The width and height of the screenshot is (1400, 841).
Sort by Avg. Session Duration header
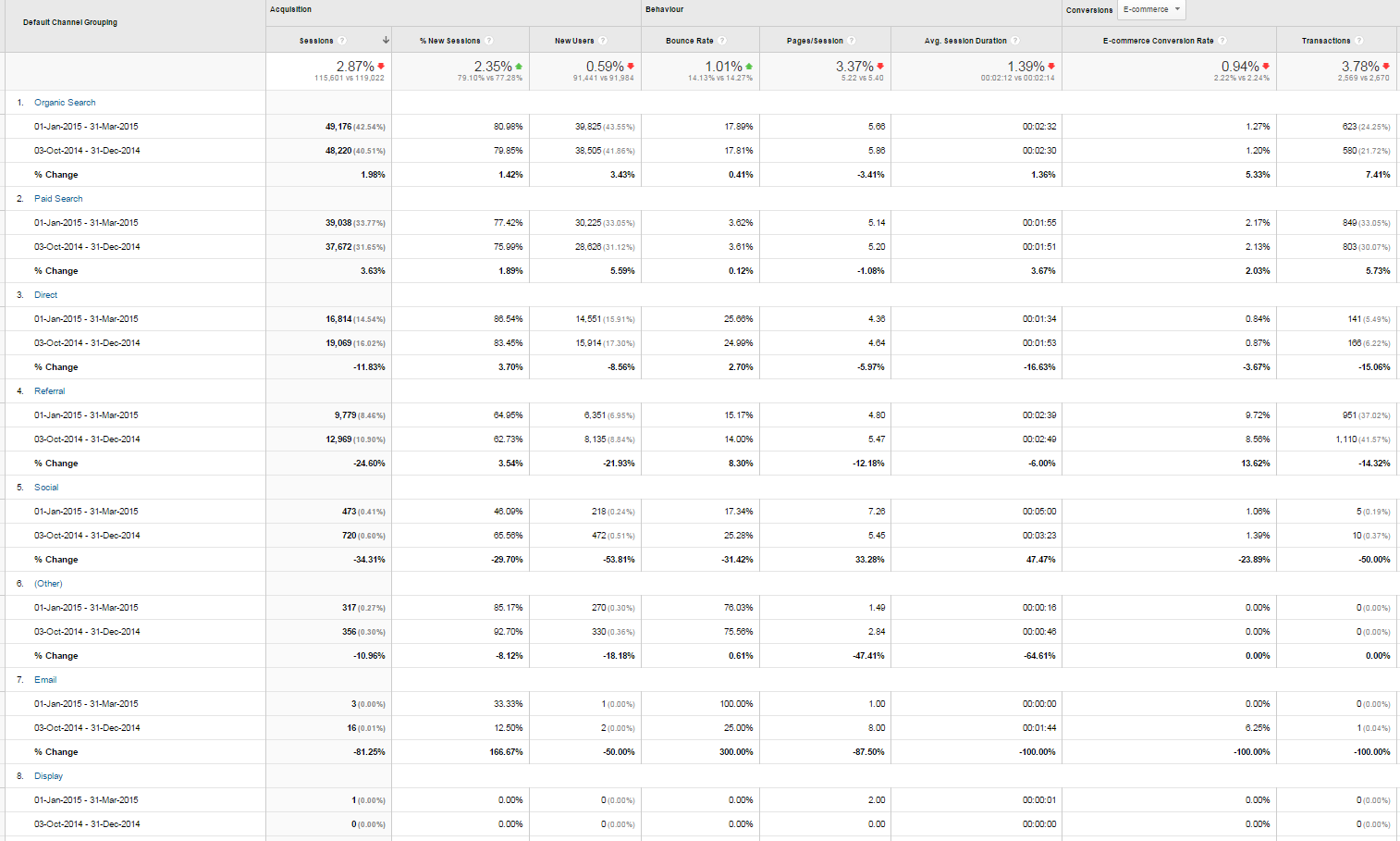965,41
